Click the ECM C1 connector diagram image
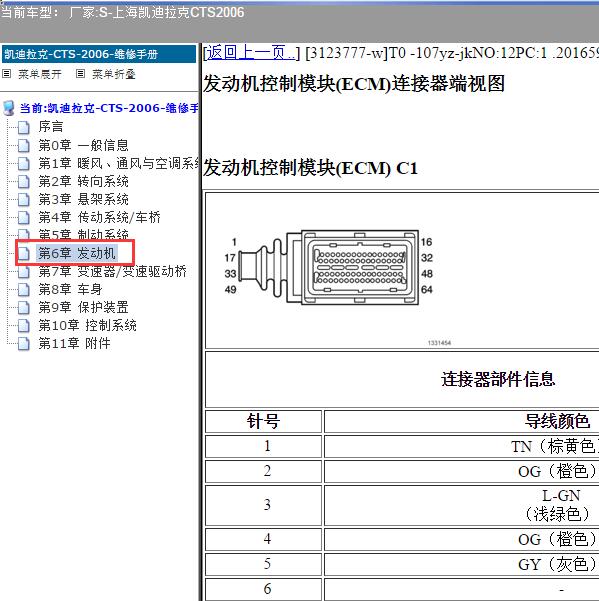 pos(328,267)
